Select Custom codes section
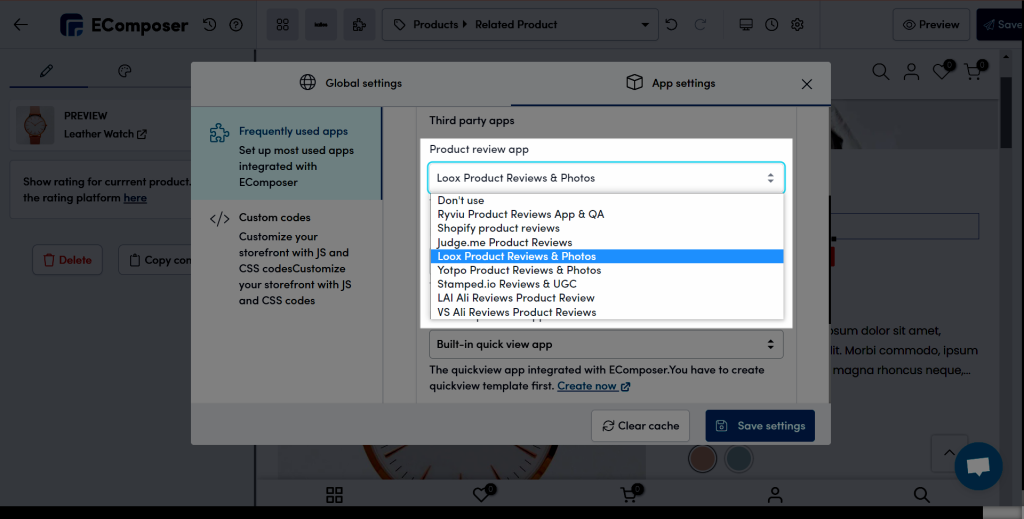Screen dimensions: 1024x519 286,259
